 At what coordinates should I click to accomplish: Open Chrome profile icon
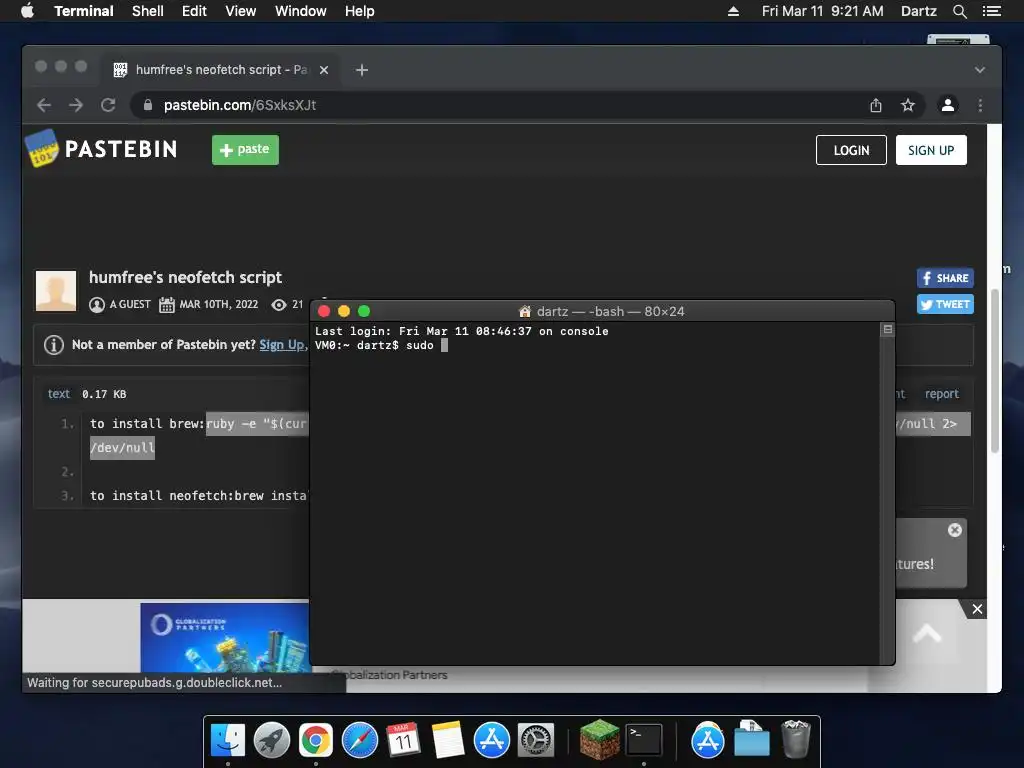click(x=948, y=105)
